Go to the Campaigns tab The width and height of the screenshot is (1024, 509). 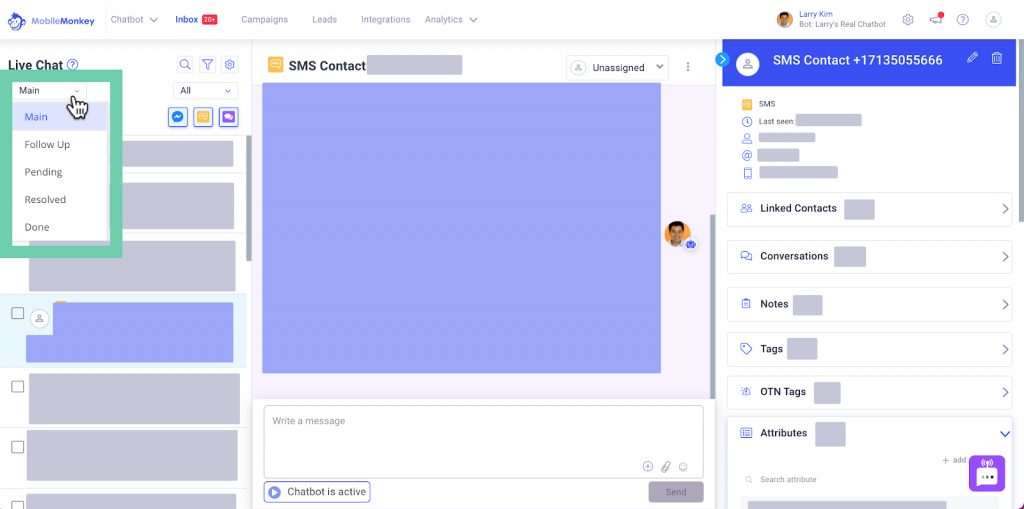point(264,20)
